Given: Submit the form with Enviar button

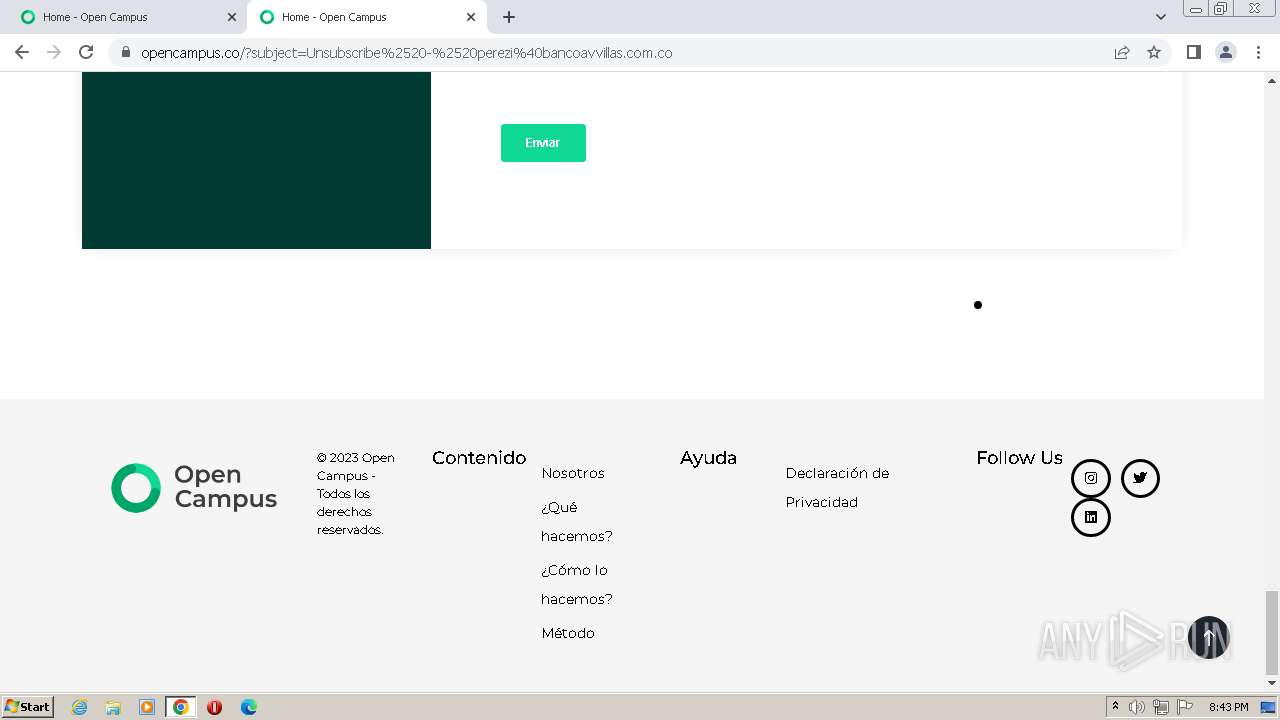Looking at the screenshot, I should pyautogui.click(x=543, y=143).
